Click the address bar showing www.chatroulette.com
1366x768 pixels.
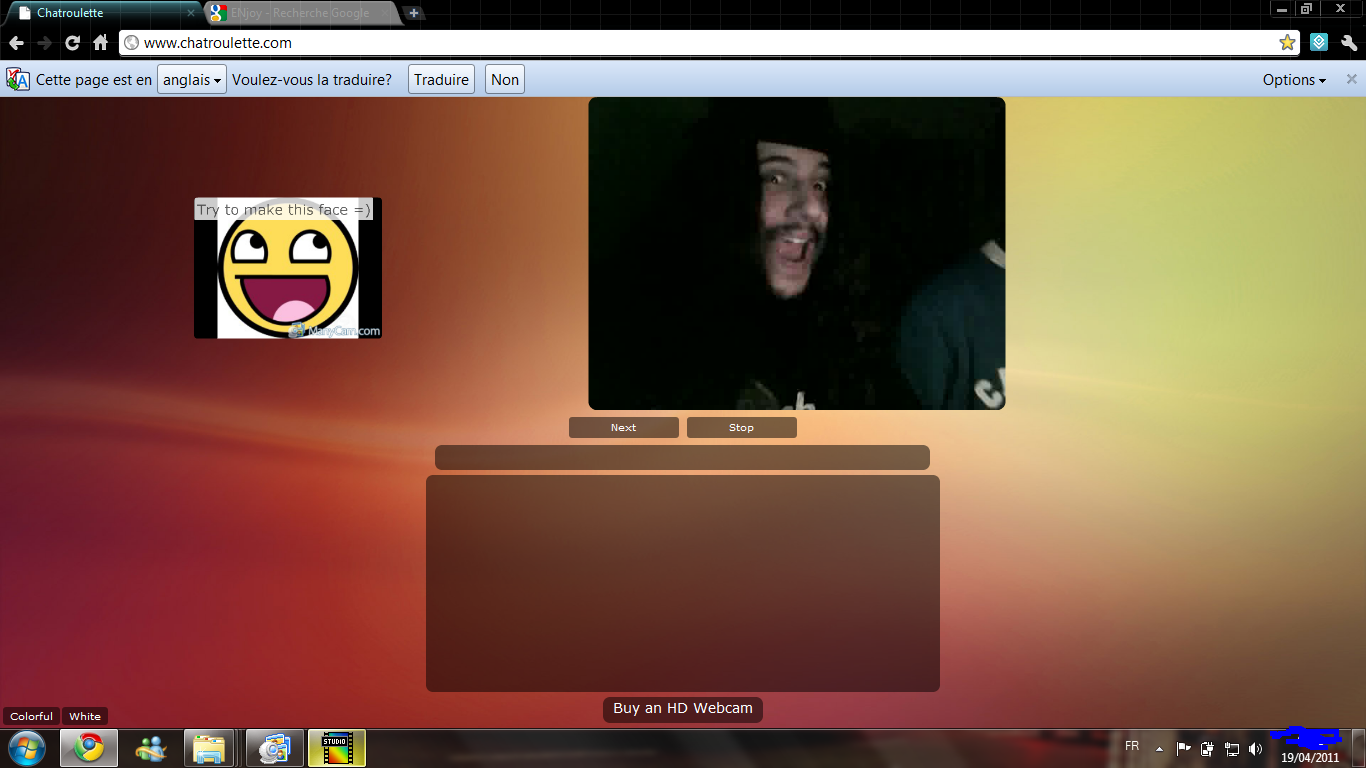point(708,43)
